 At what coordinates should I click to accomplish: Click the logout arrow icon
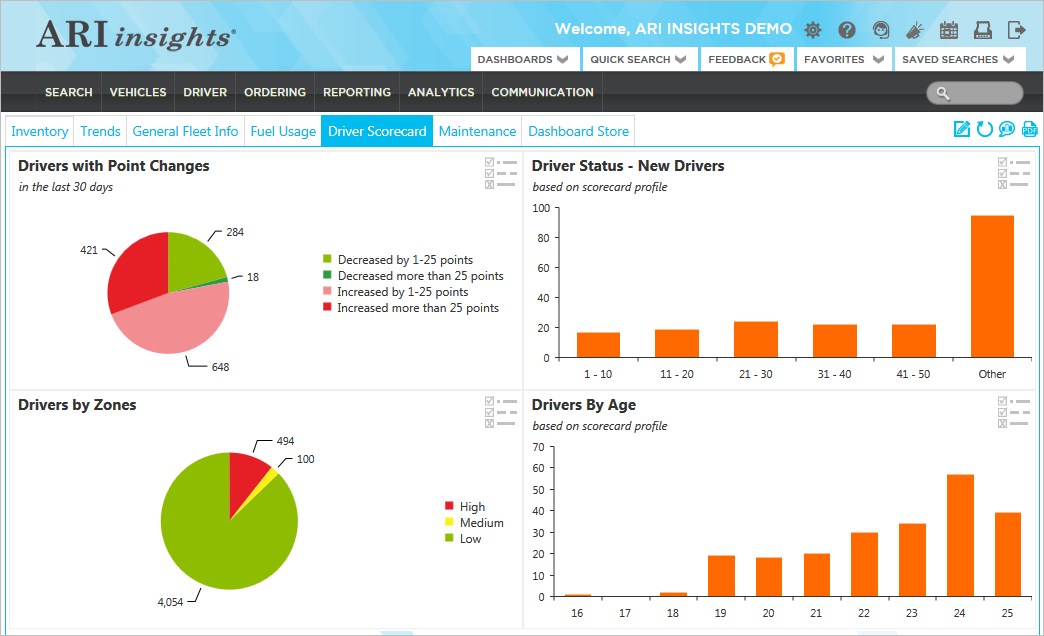(1016, 30)
